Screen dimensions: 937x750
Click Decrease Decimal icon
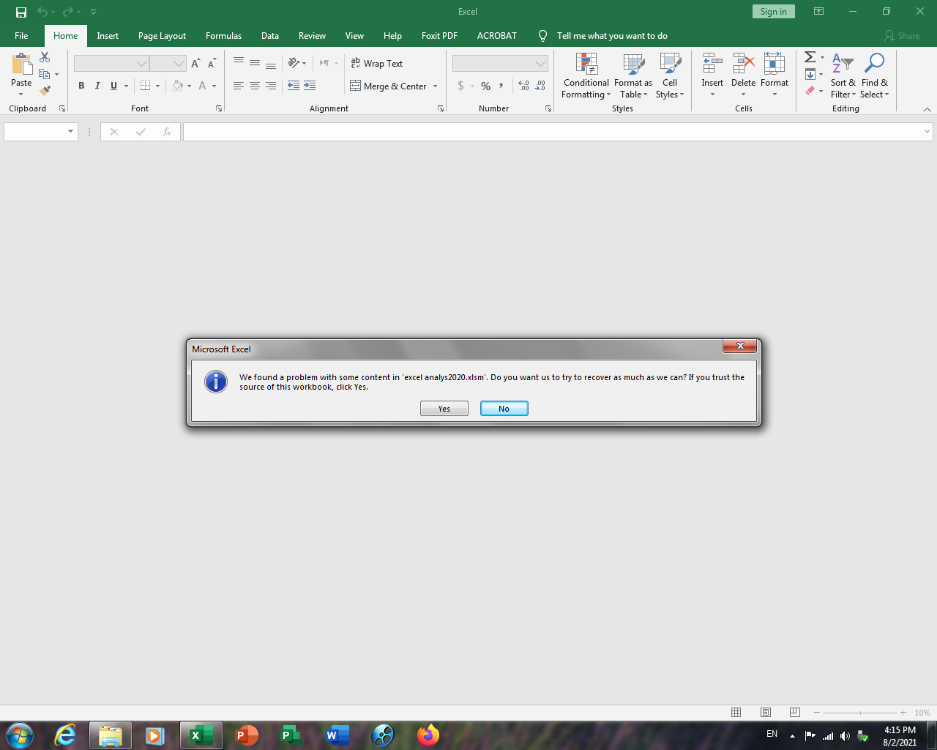coord(540,86)
